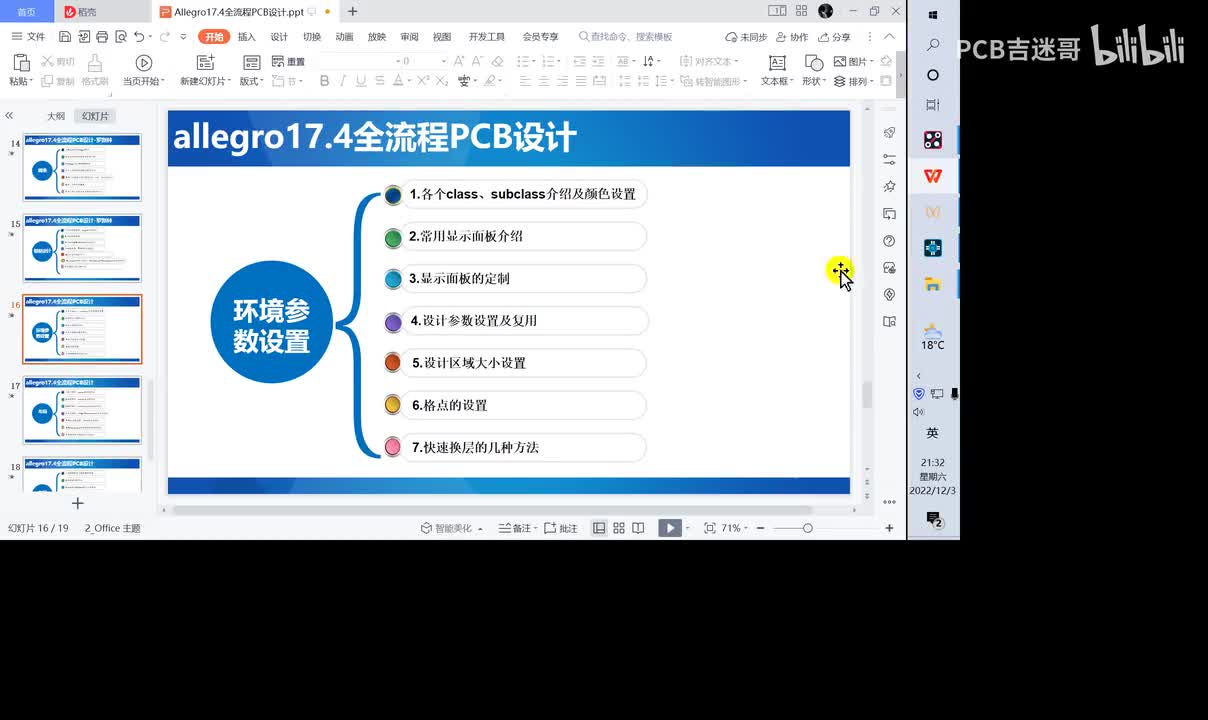
Task: Click the Not Synced (未同步) button
Action: click(745, 37)
